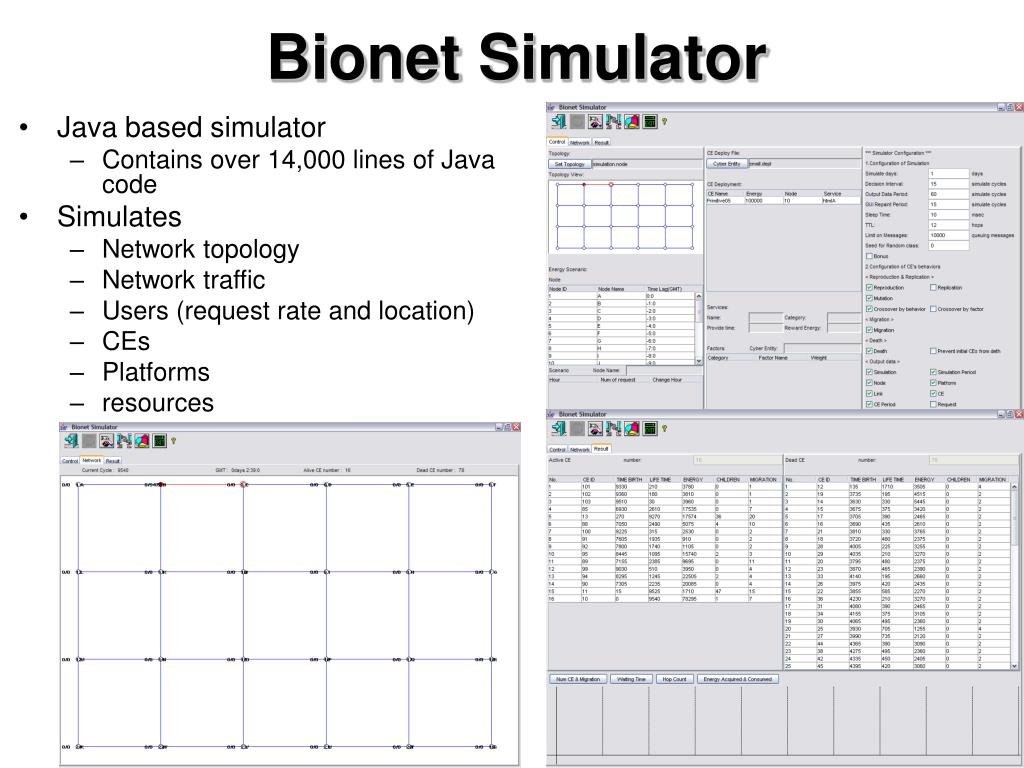This screenshot has height=768, width=1024.
Task: Click the gray square toolbar icon in Control-tab window
Action: (x=577, y=121)
